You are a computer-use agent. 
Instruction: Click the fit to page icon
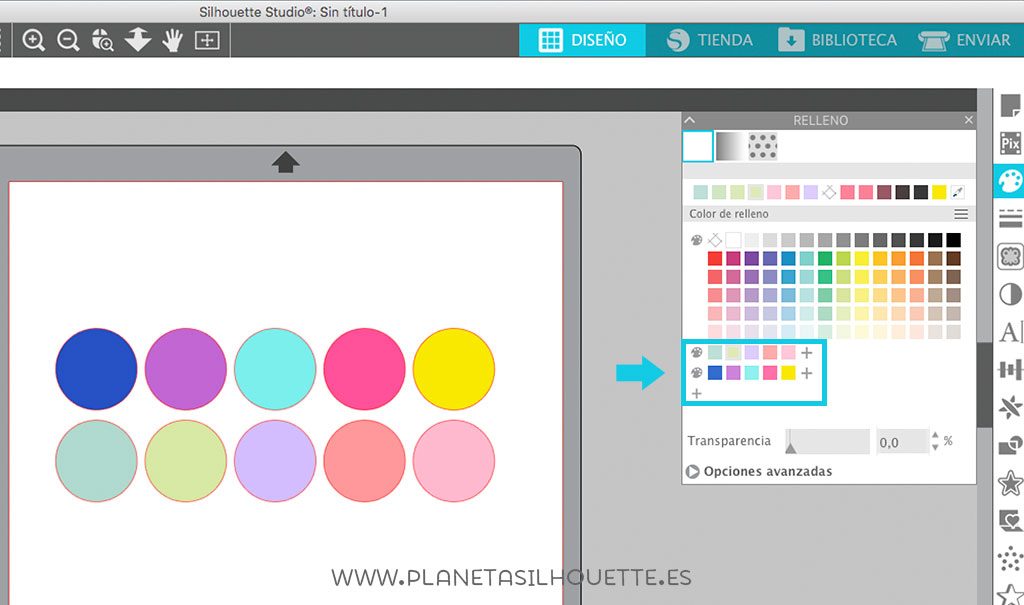coord(207,41)
